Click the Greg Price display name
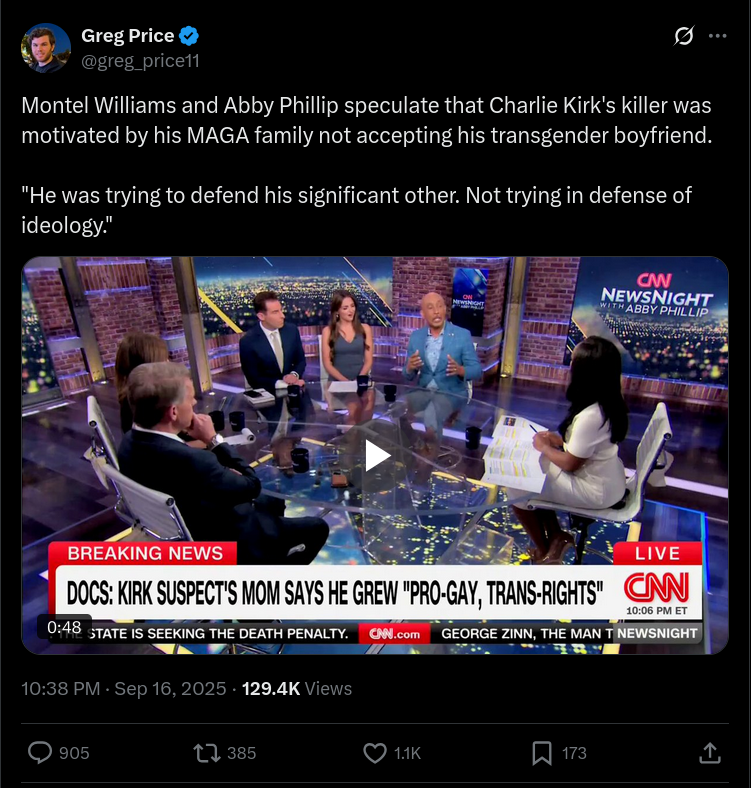The image size is (751, 788). [127, 36]
